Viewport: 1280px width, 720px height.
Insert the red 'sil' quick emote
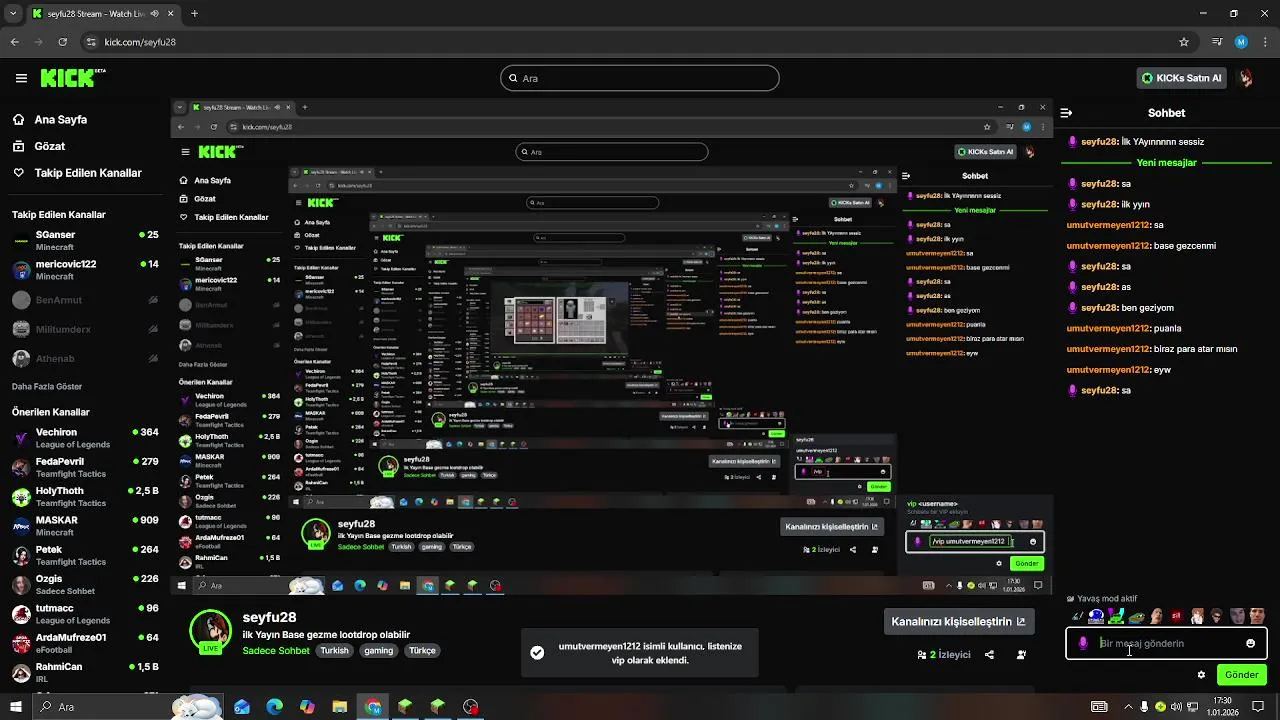[x=1177, y=616]
